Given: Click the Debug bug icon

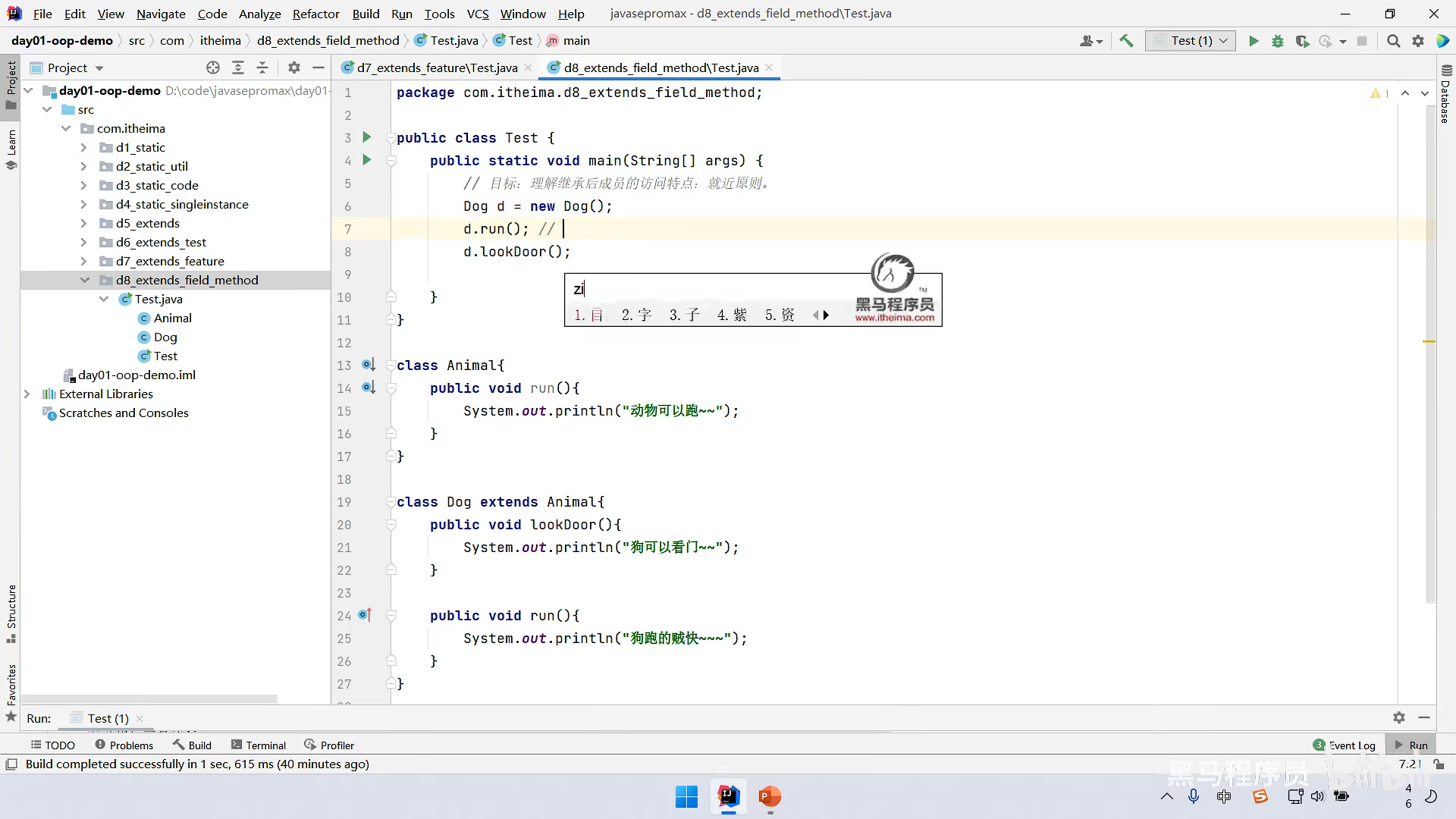Looking at the screenshot, I should [1278, 41].
